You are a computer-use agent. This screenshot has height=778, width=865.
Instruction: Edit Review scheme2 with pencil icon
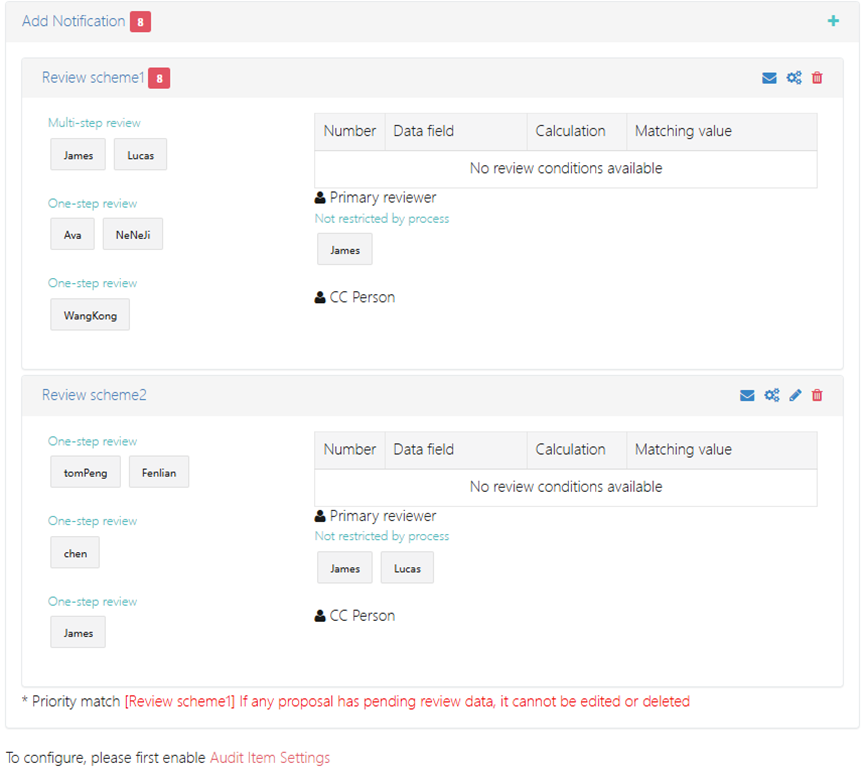[x=795, y=395]
